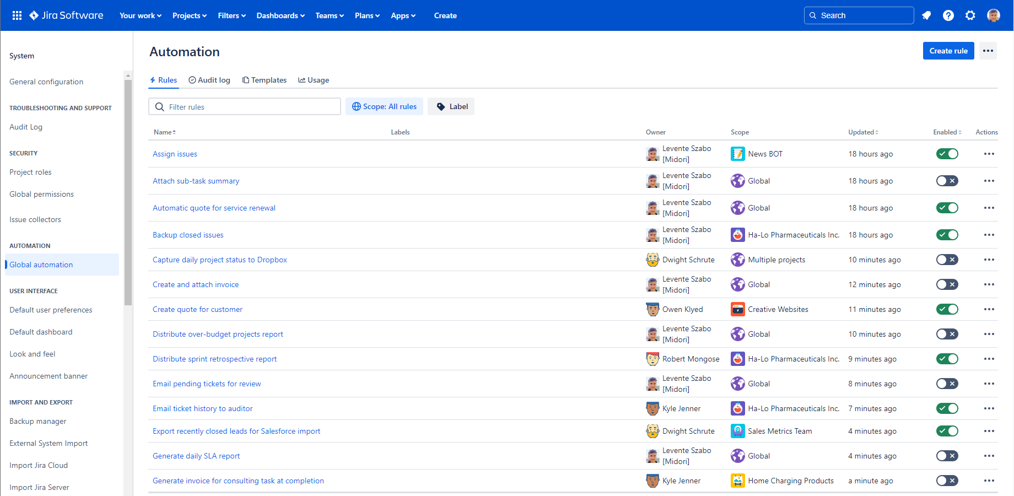Open the more options button beside Create rule

click(987, 51)
